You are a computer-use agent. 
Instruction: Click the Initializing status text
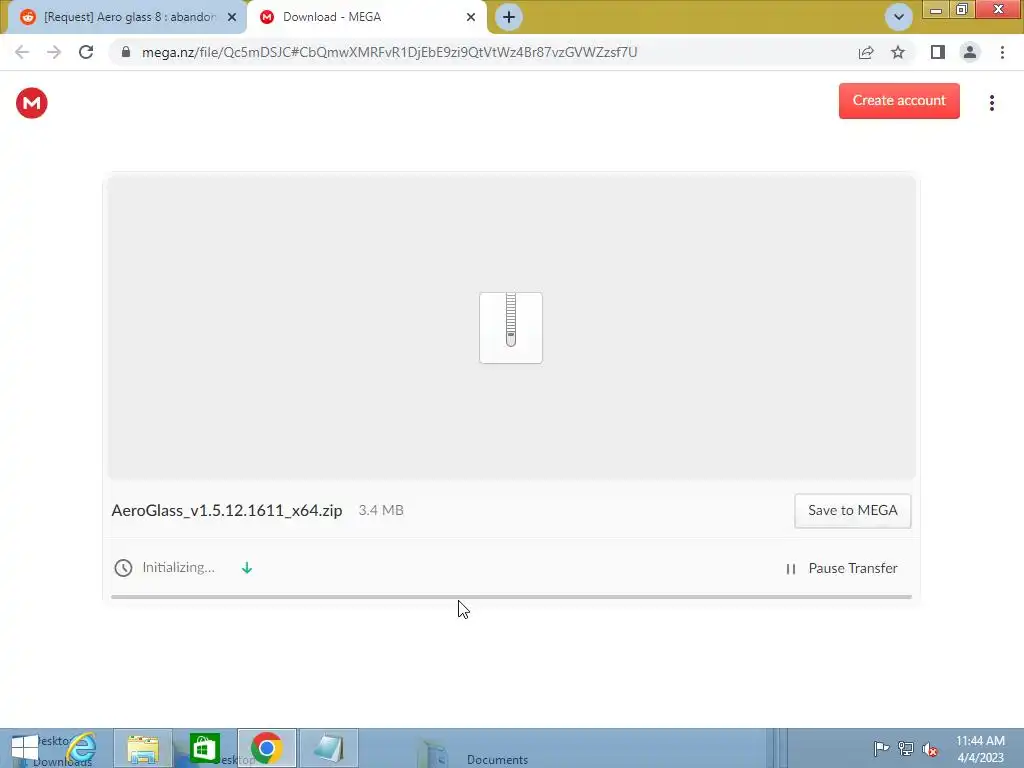click(x=178, y=568)
